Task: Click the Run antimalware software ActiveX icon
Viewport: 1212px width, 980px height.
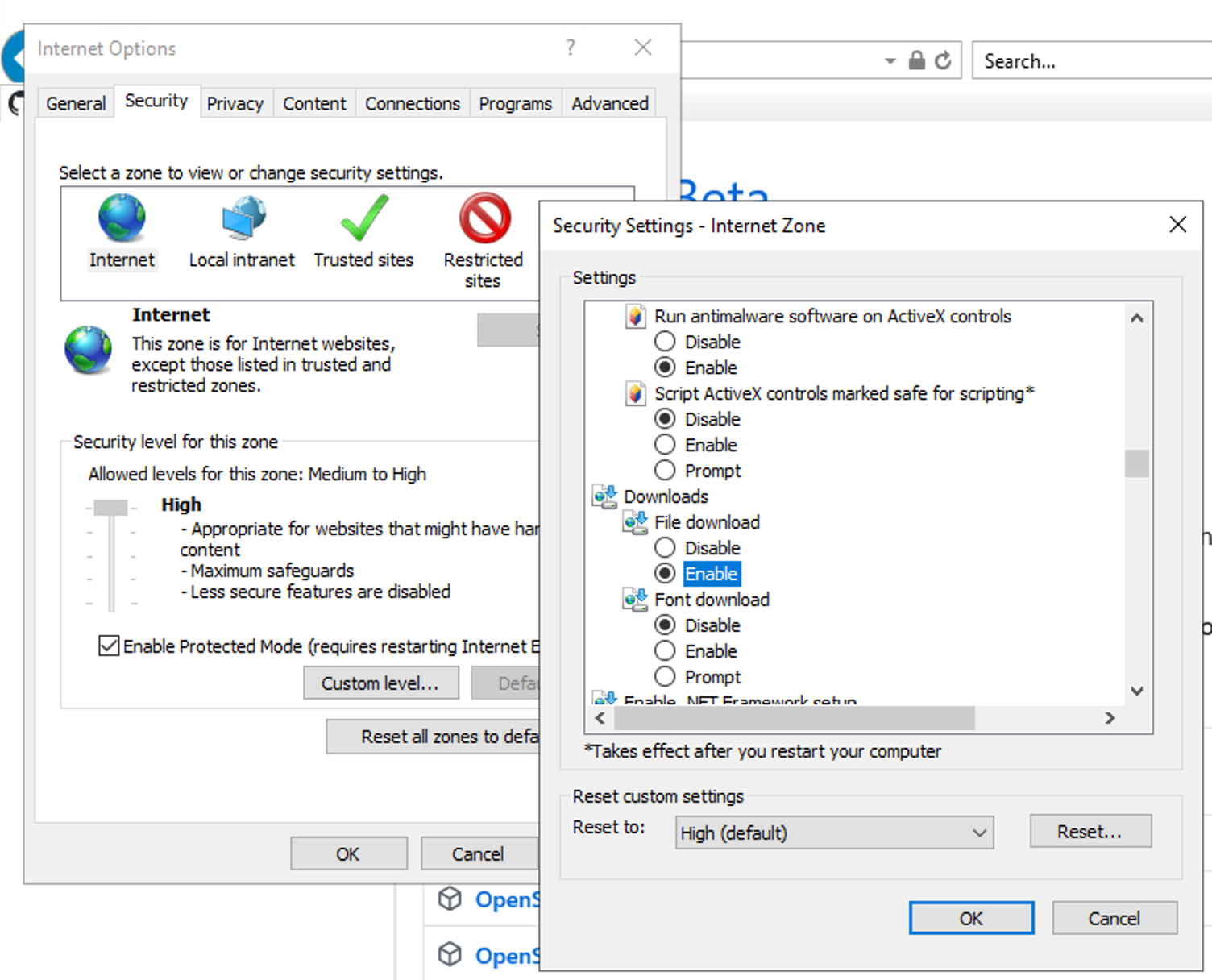Action: tap(636, 316)
